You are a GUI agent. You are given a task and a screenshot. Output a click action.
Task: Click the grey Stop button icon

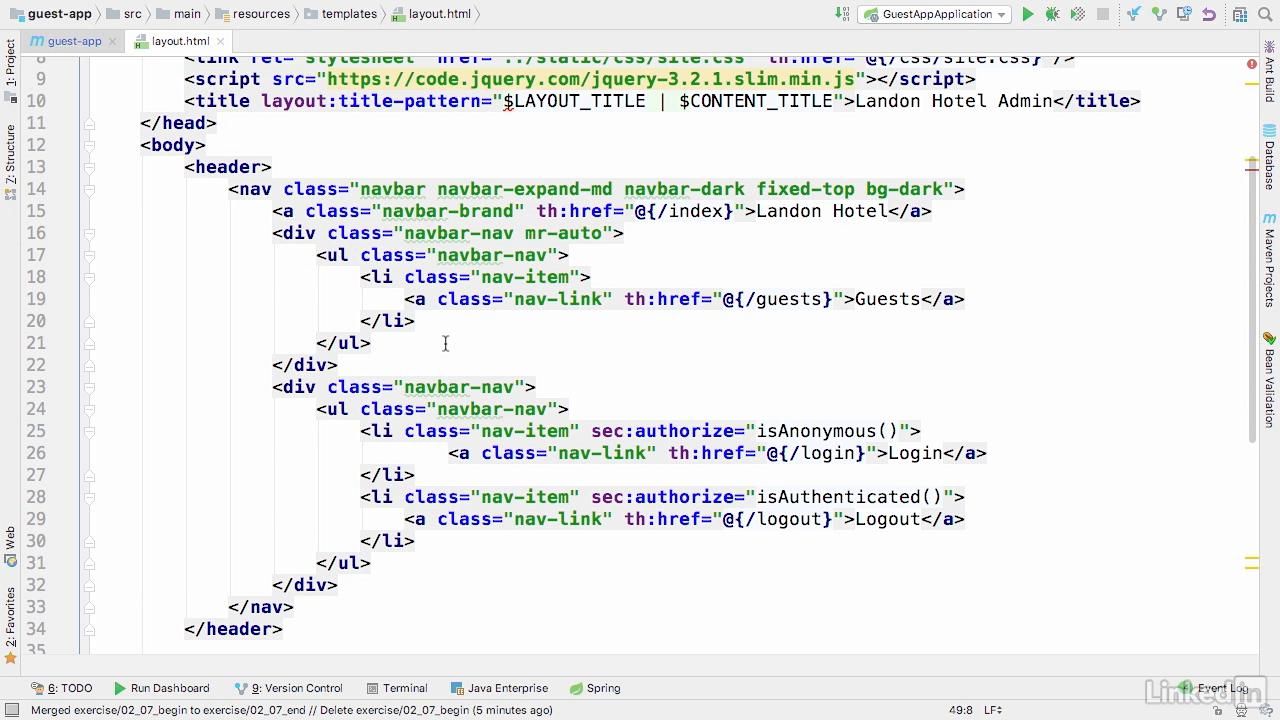pos(1103,14)
